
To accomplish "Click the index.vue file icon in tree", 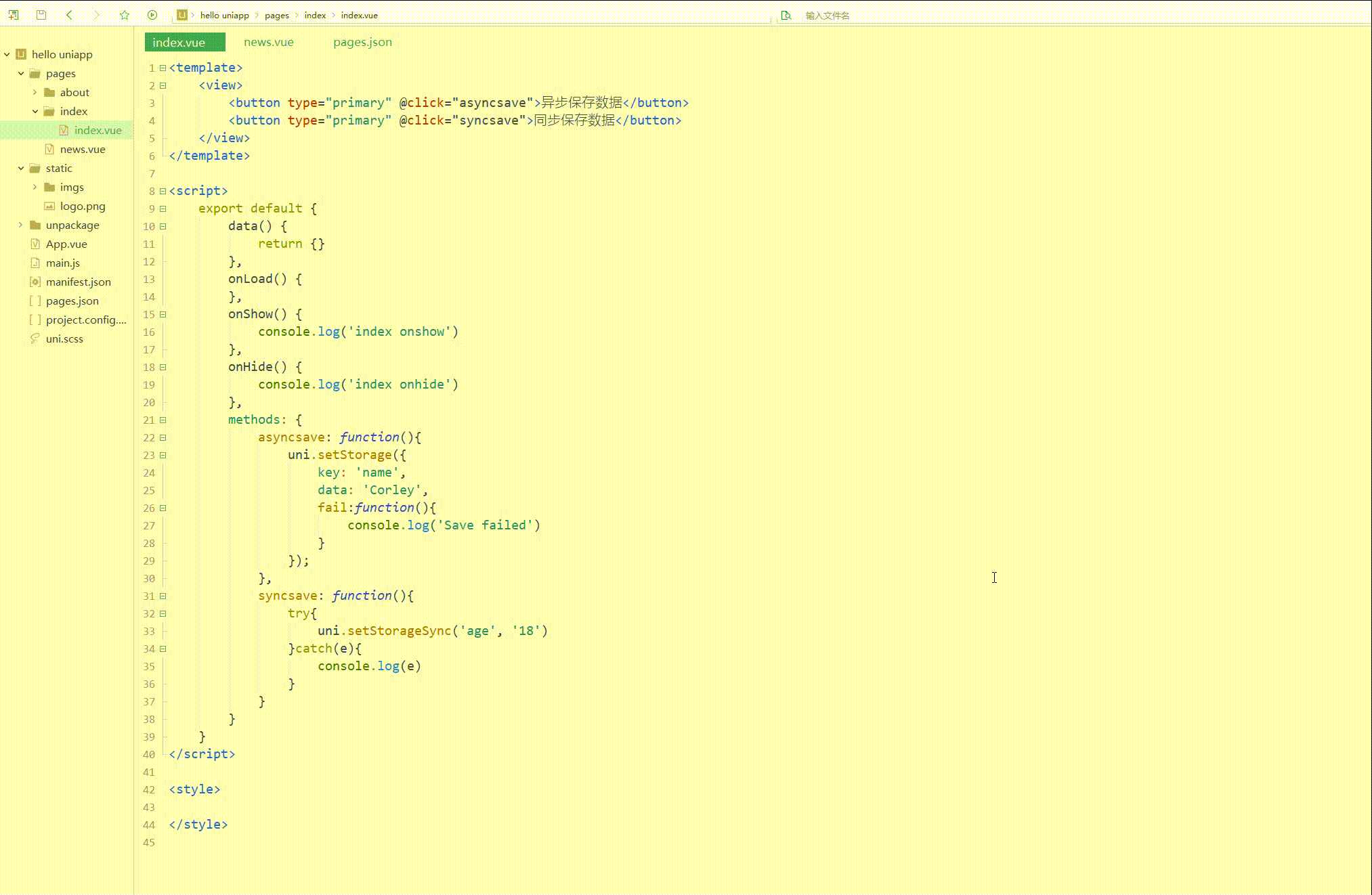I will click(x=64, y=130).
